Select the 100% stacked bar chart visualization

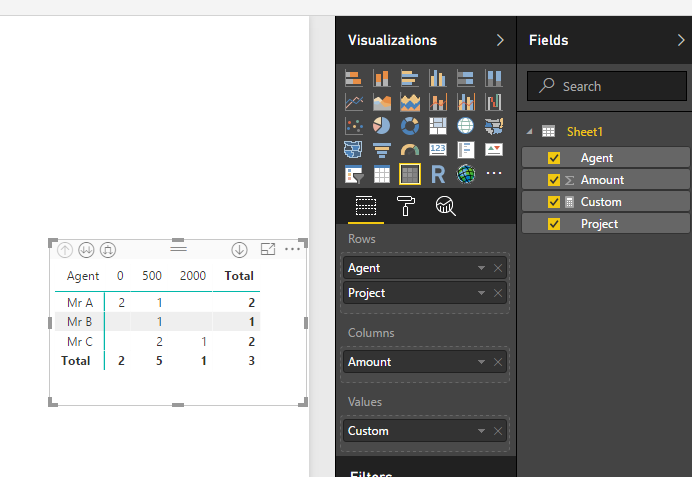[x=466, y=79]
